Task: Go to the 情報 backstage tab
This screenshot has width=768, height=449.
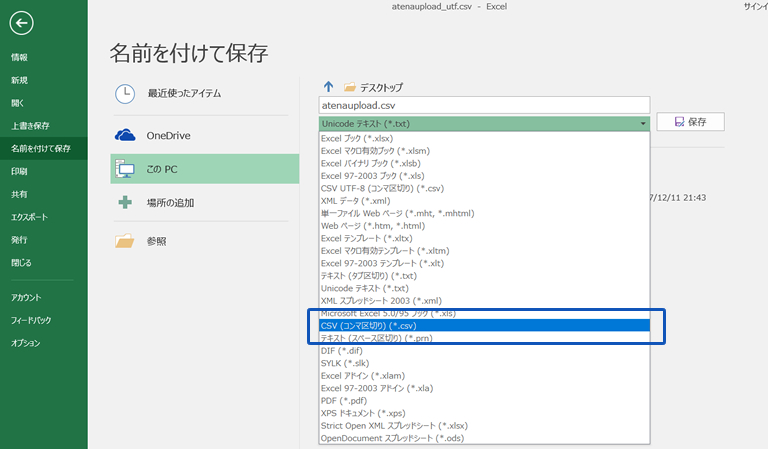Action: tap(19, 57)
